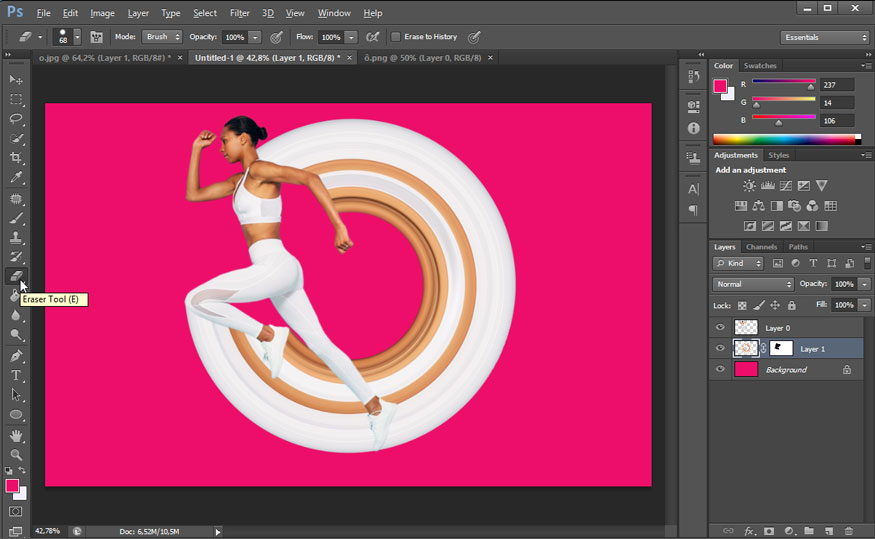Open the eraser Opacity slider dropdown

click(x=254, y=37)
